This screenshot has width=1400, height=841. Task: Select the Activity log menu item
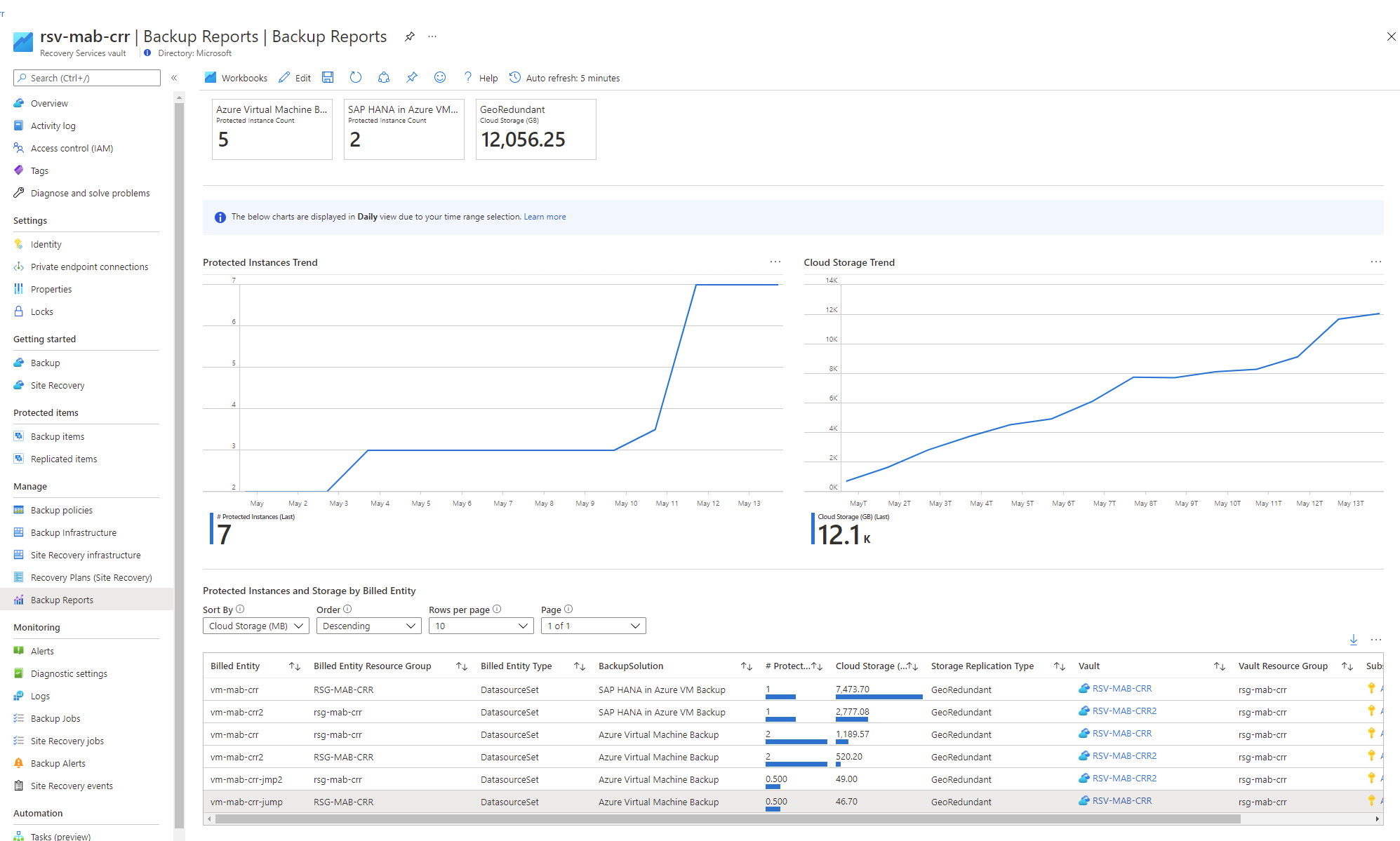tap(53, 125)
